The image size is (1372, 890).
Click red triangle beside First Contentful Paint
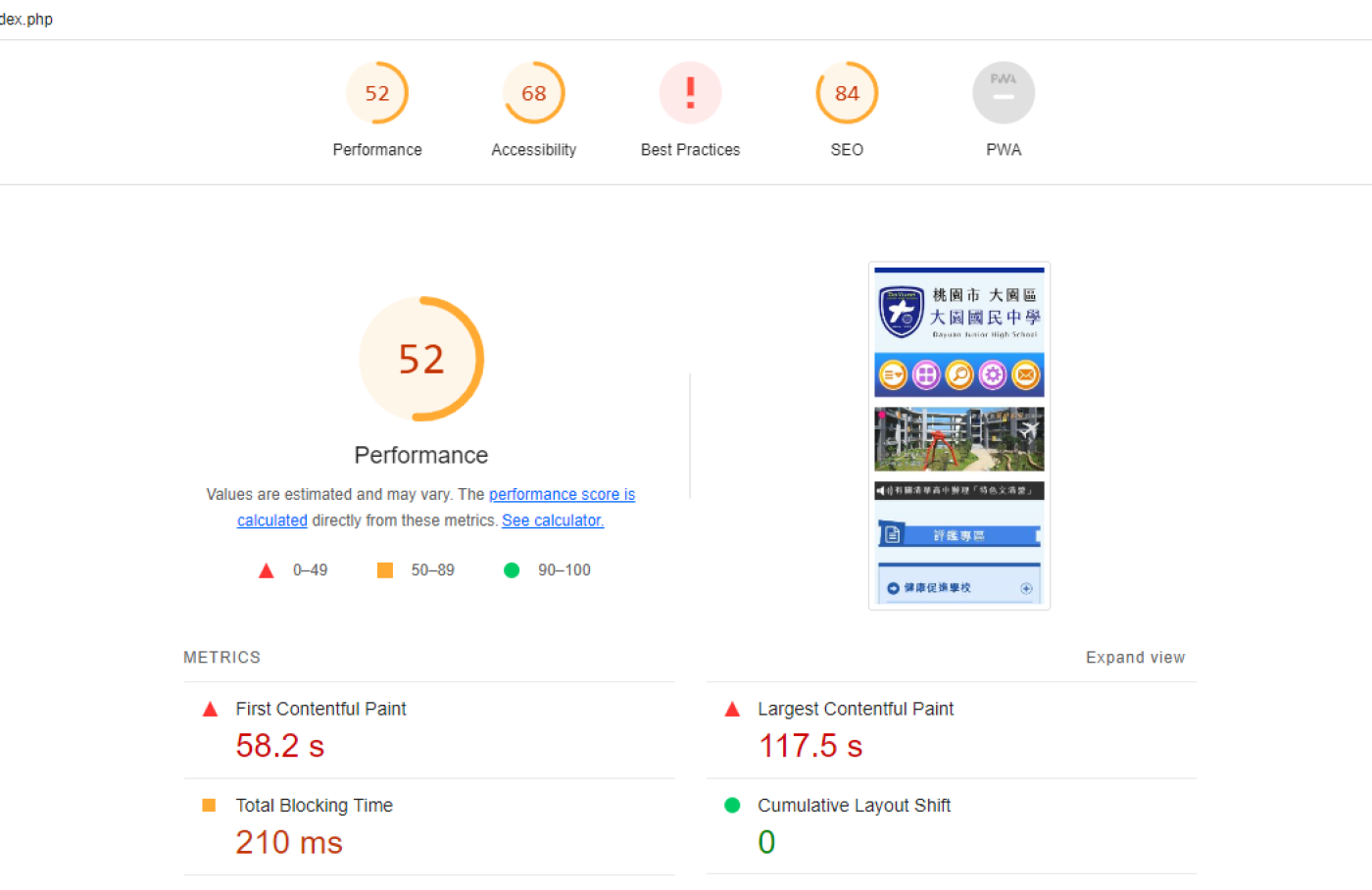pos(210,710)
